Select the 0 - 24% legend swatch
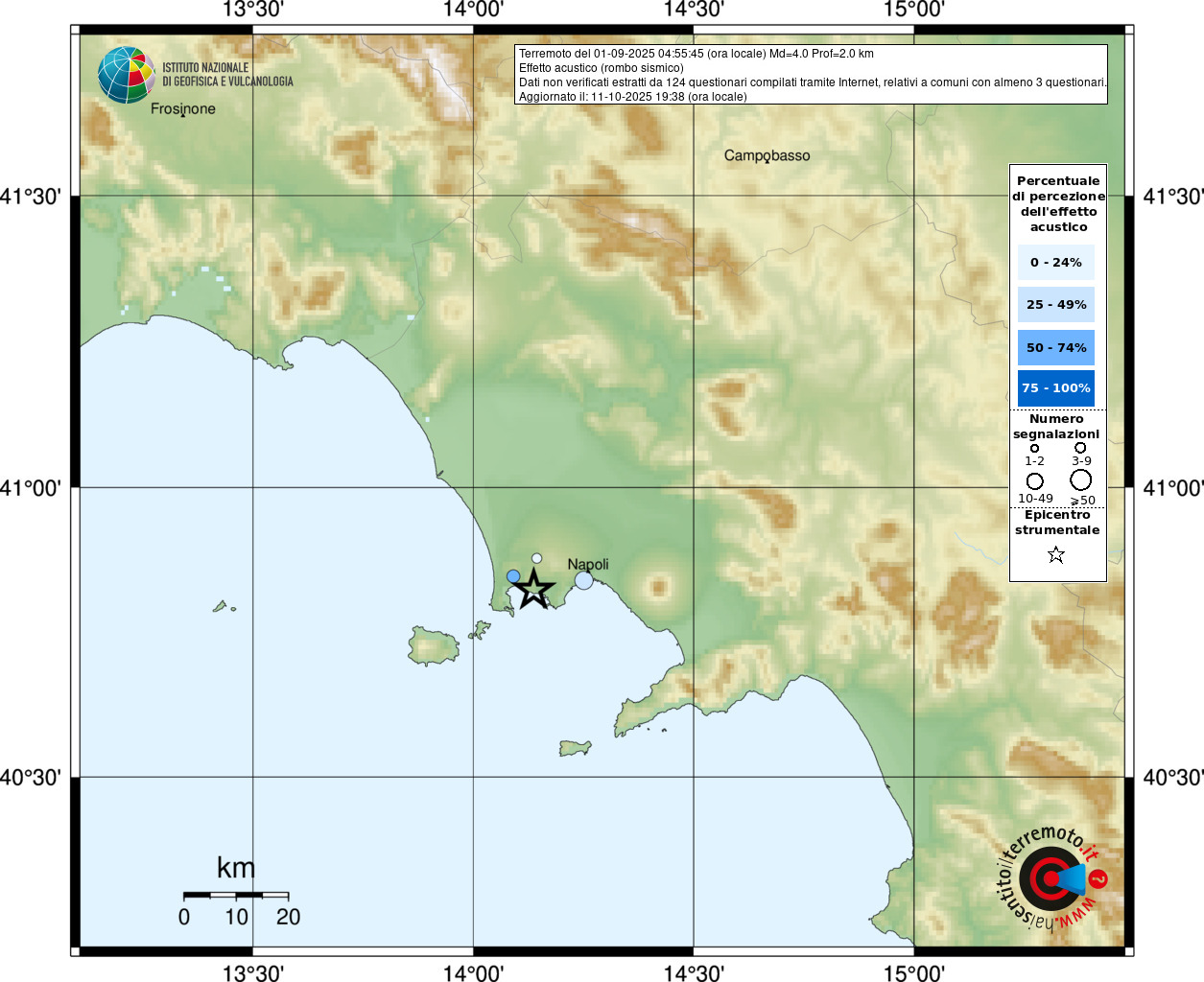Viewport: 1204px width, 982px height. (1055, 262)
